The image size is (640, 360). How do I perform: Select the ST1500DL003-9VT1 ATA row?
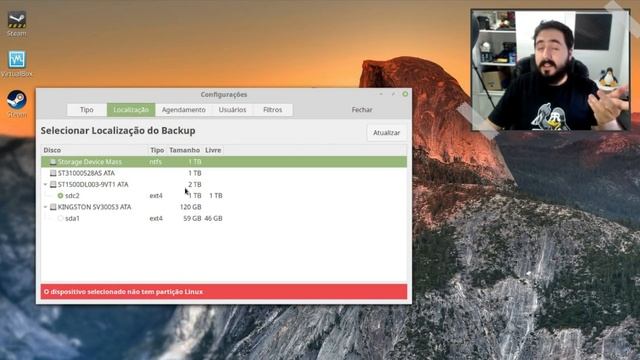[224, 184]
